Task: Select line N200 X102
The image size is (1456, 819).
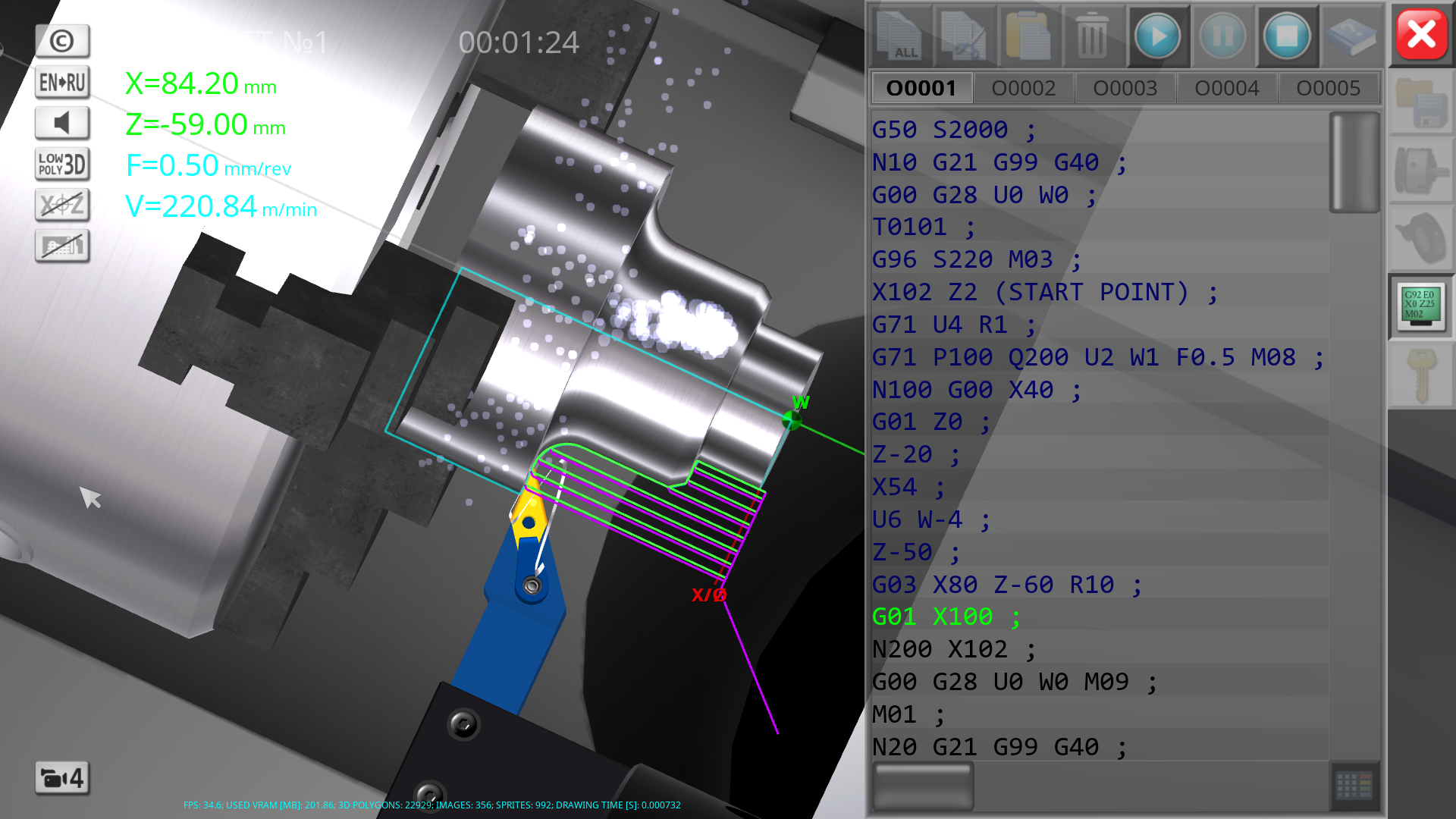Action: 1100,649
